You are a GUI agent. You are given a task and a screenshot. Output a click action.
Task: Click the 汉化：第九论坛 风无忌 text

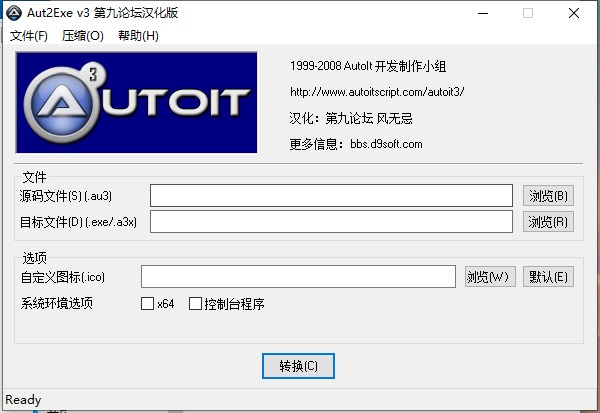tap(351, 118)
